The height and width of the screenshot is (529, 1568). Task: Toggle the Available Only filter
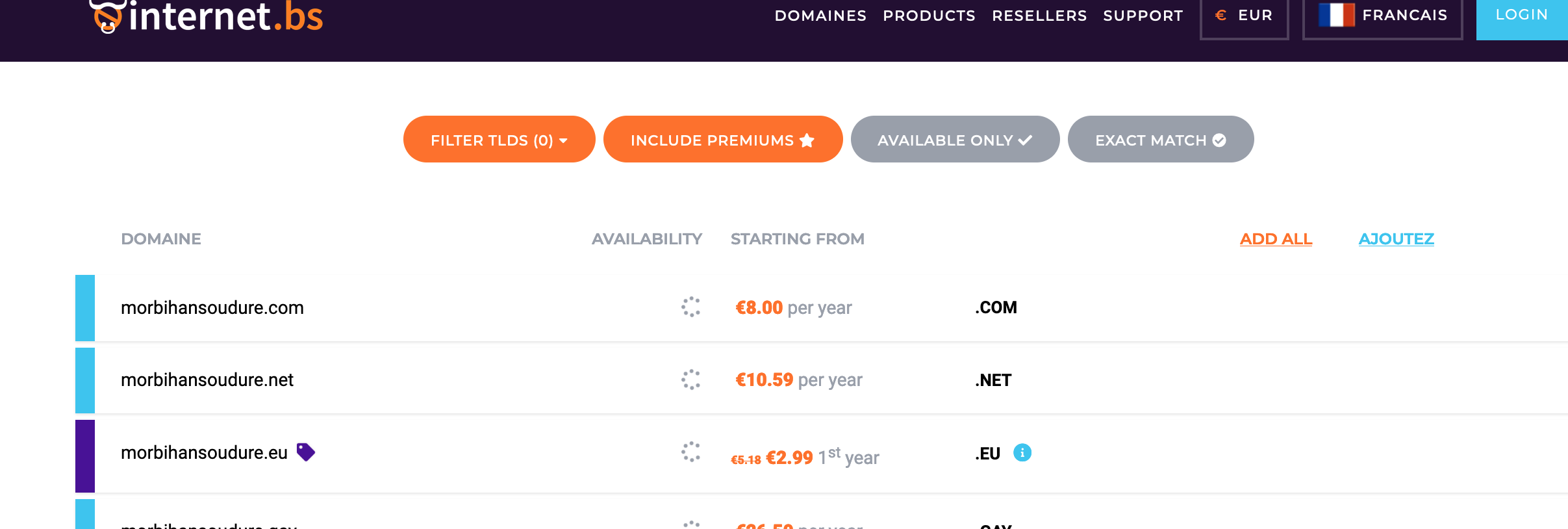[x=954, y=140]
